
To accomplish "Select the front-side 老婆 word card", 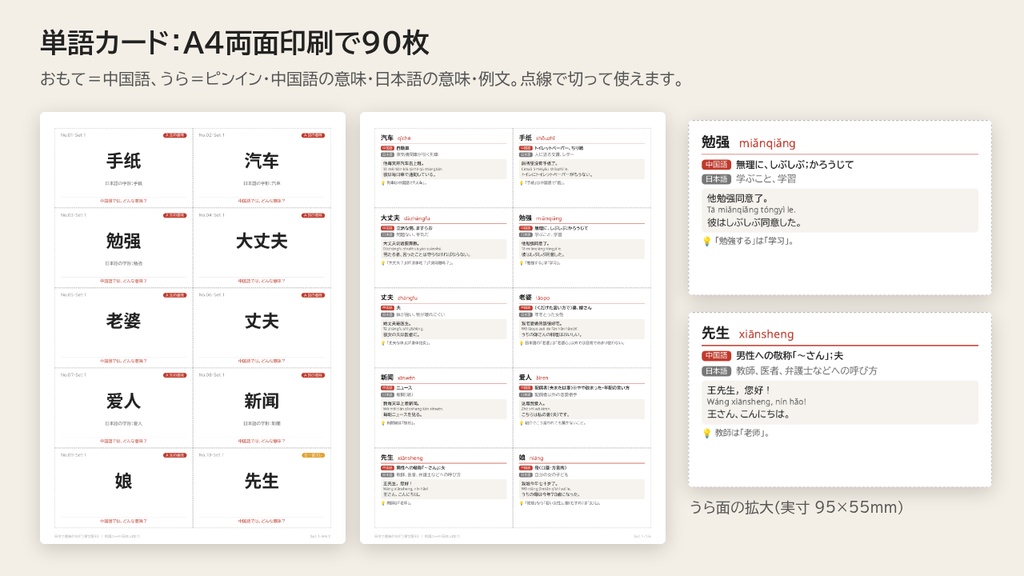I will point(123,328).
